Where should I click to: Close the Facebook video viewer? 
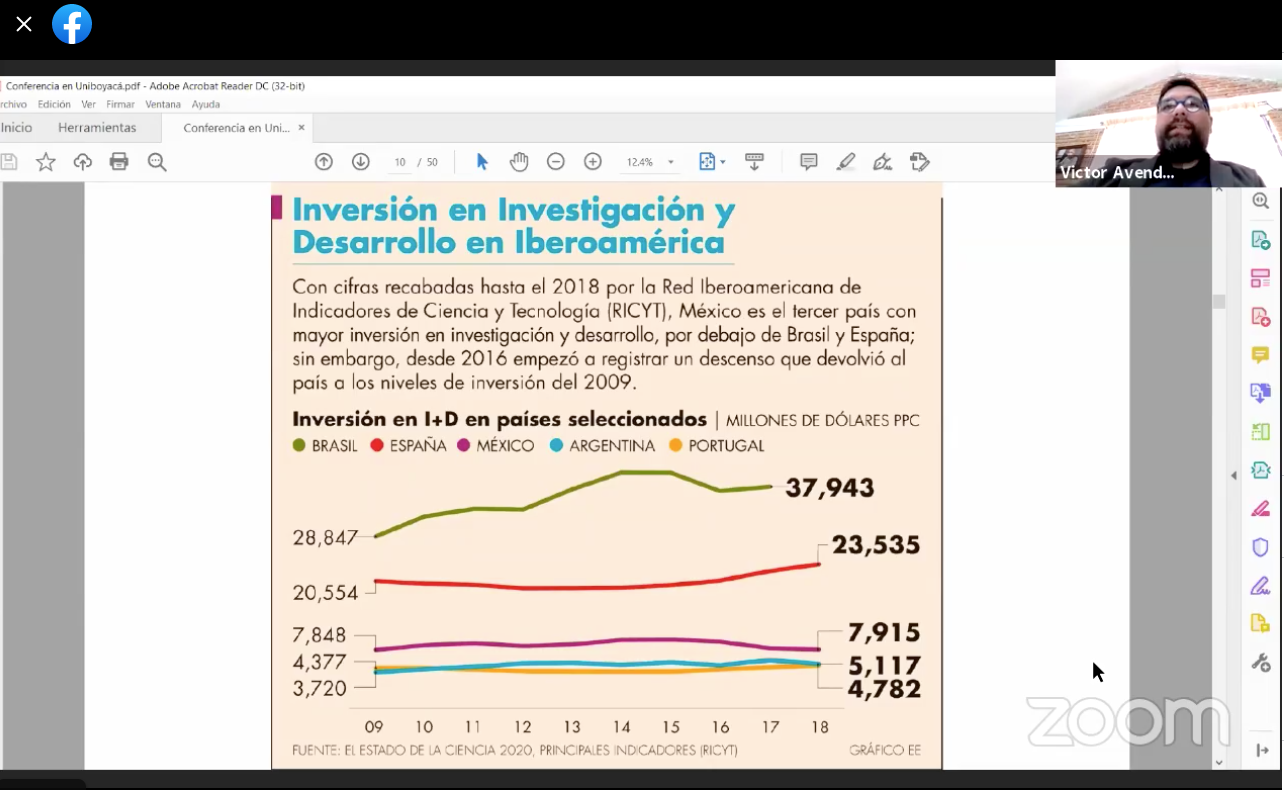pos(24,24)
